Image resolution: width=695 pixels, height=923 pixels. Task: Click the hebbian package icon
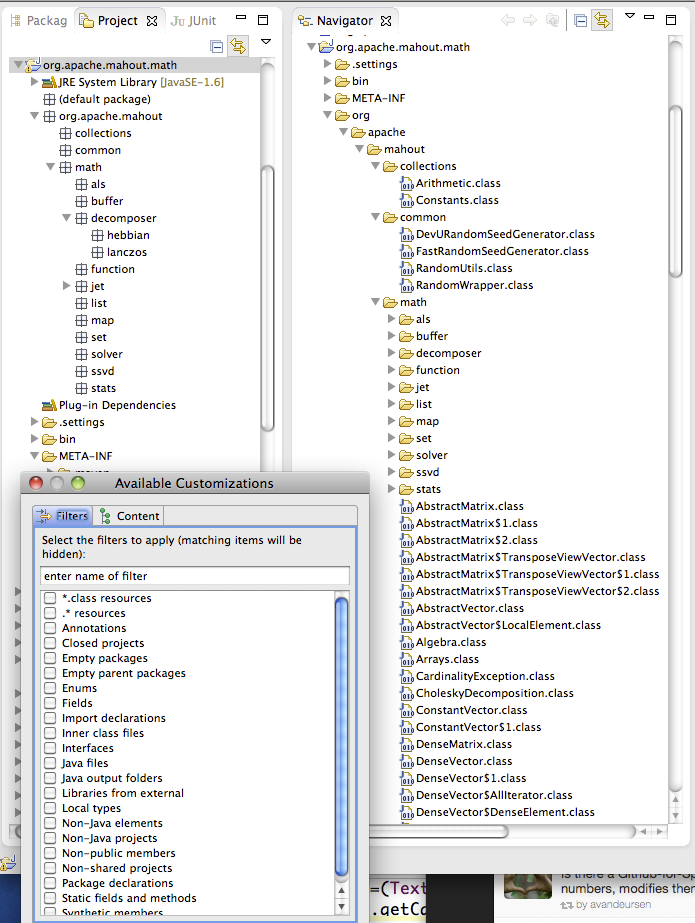tap(98, 235)
